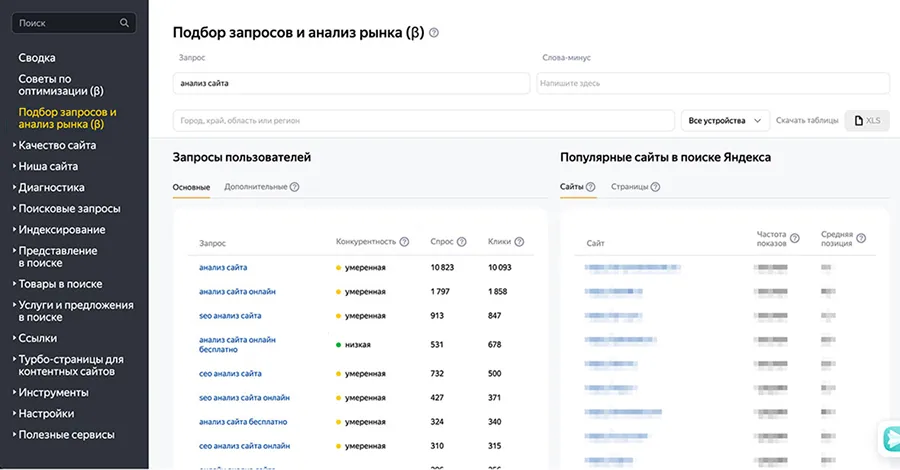Screen dimensions: 900x470
Task: Expand Диагностика sidebar section
Action: [x=49, y=188]
